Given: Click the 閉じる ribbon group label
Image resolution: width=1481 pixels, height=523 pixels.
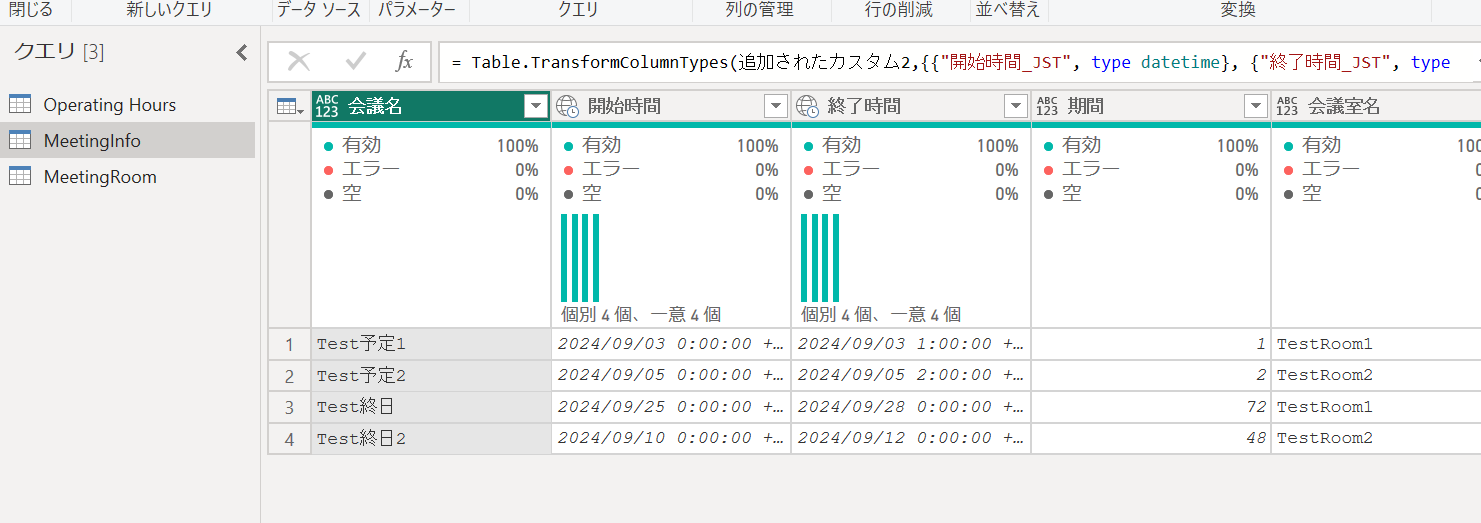Looking at the screenshot, I should tap(31, 10).
